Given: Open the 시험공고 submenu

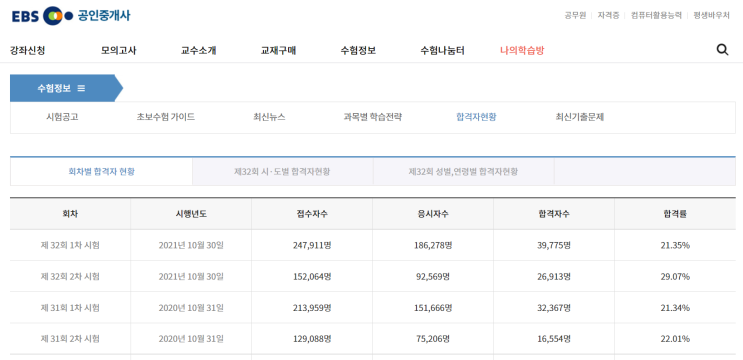Looking at the screenshot, I should pyautogui.click(x=62, y=117).
